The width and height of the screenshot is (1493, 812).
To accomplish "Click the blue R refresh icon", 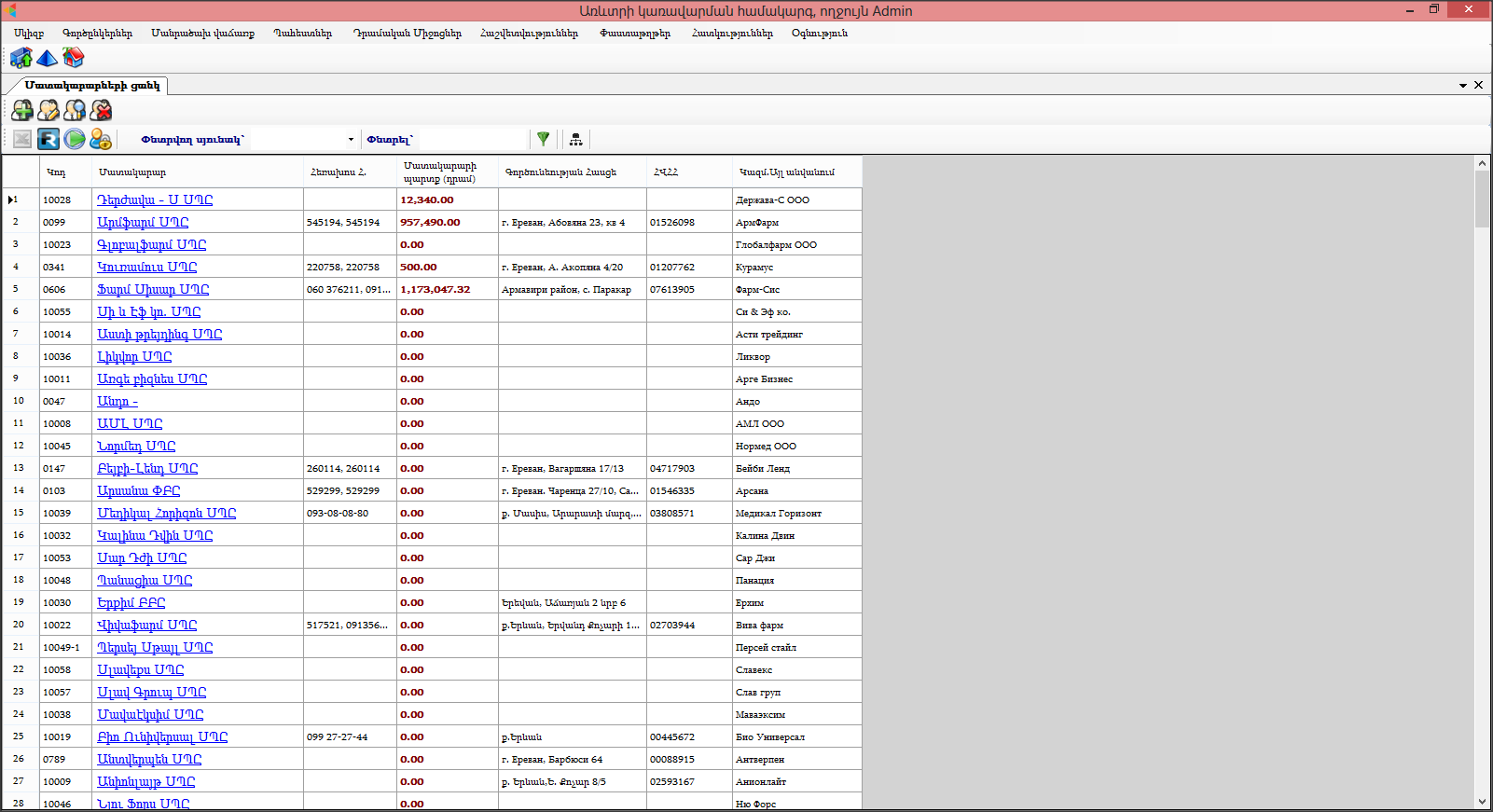I will (x=48, y=139).
